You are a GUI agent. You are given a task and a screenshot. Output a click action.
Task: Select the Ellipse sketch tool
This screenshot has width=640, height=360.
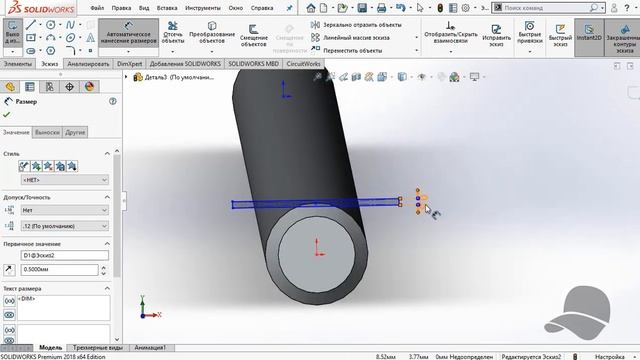[70, 38]
